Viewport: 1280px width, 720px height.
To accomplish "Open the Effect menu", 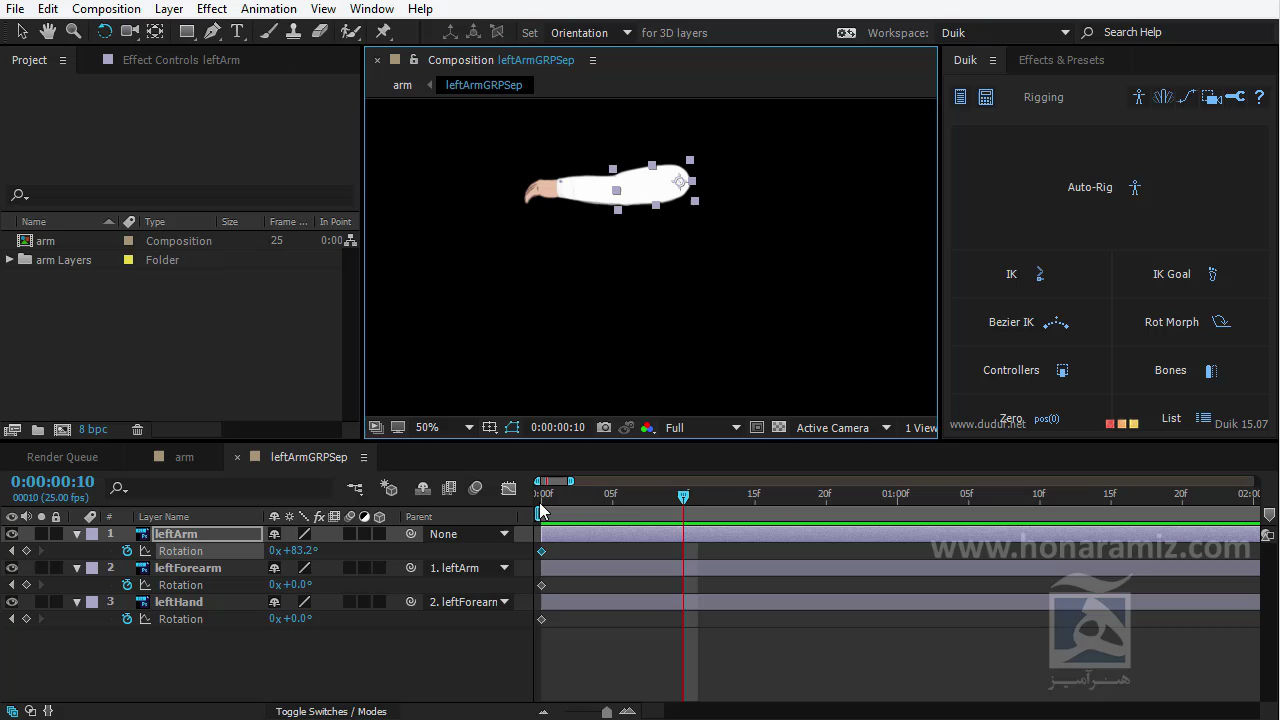I will tap(212, 9).
